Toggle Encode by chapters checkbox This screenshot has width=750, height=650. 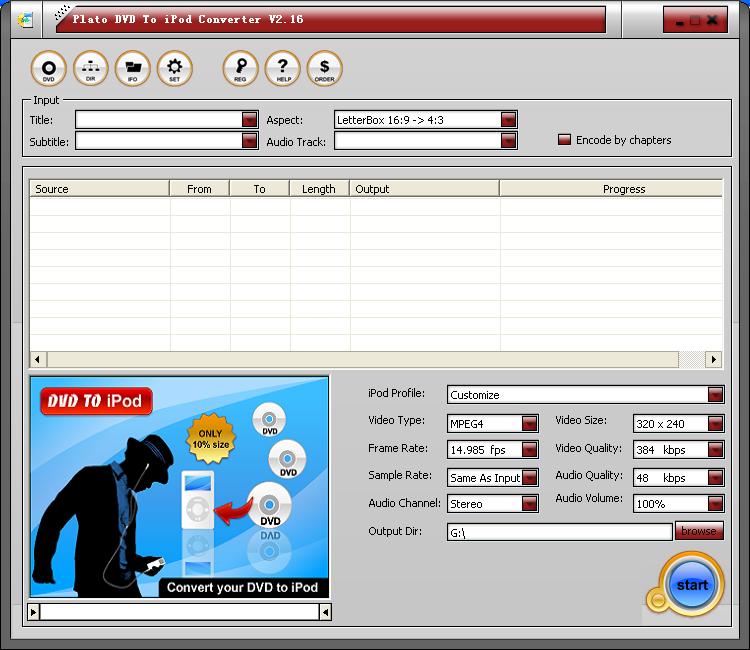click(564, 140)
